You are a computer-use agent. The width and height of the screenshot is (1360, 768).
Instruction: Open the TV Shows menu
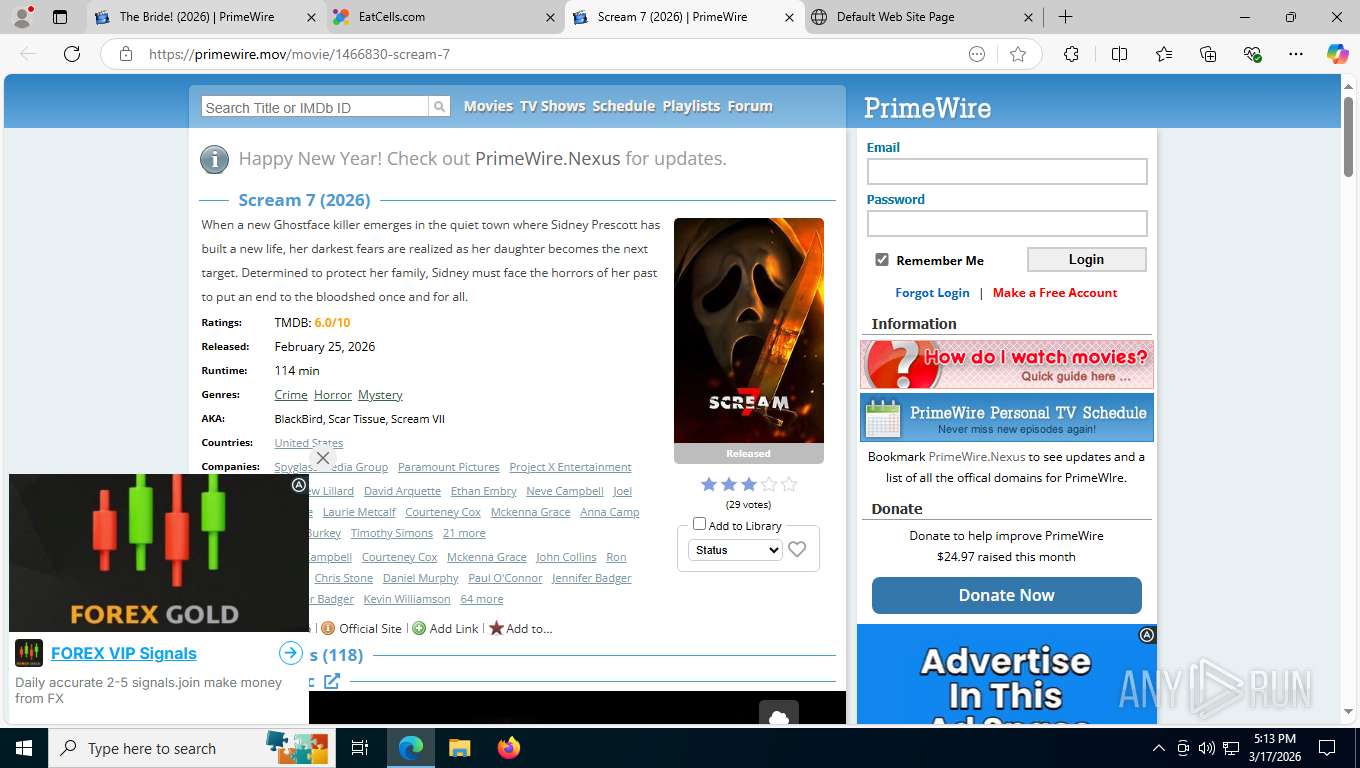[x=552, y=106]
